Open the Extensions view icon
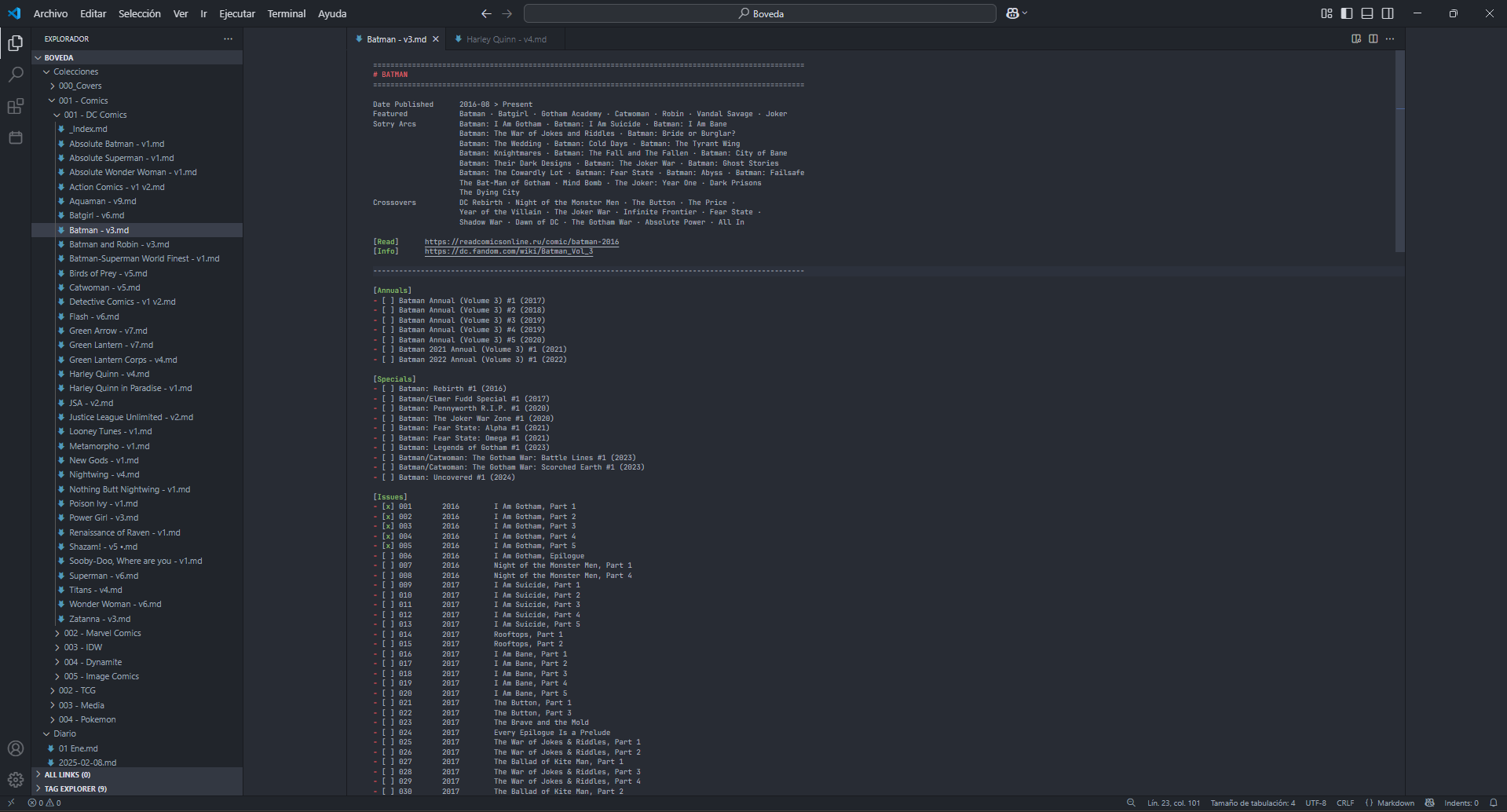1507x812 pixels. pyautogui.click(x=15, y=106)
